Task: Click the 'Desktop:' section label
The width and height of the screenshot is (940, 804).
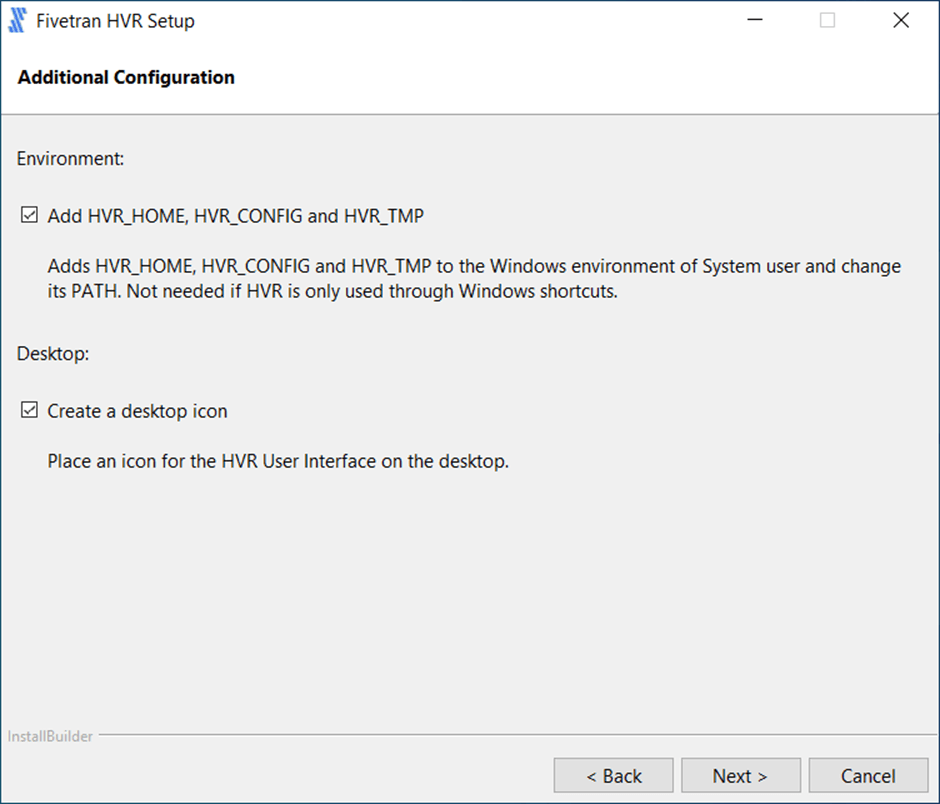Action: point(53,353)
